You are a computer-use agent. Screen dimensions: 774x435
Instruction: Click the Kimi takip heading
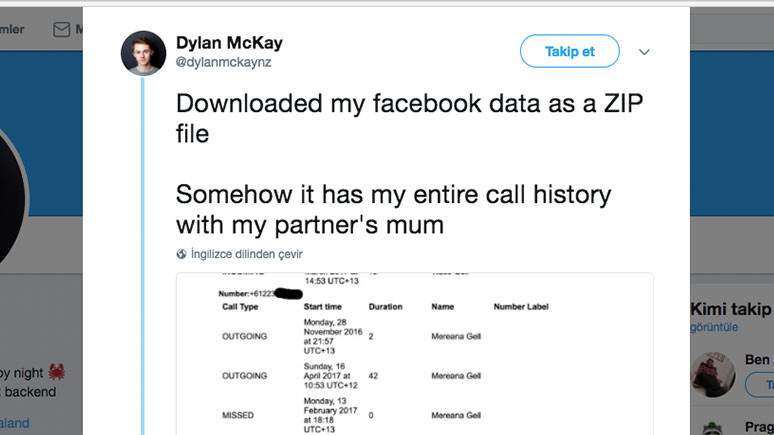[730, 308]
